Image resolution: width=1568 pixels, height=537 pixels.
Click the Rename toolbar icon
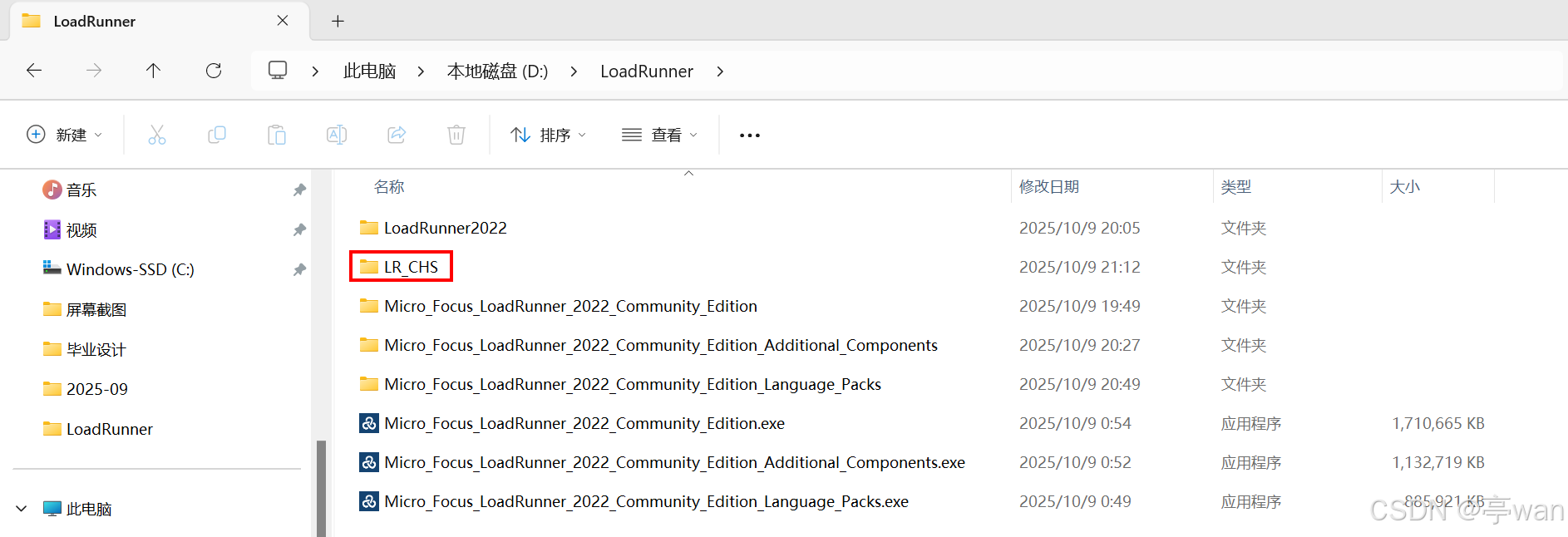337,135
